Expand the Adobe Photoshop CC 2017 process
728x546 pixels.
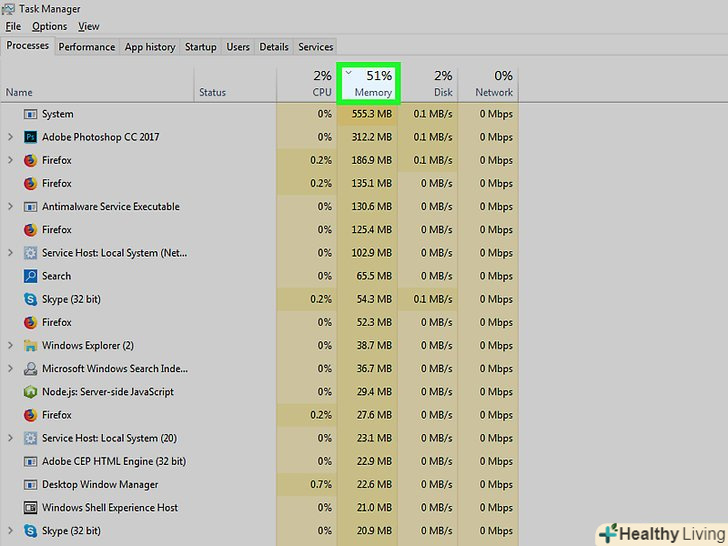click(x=10, y=137)
